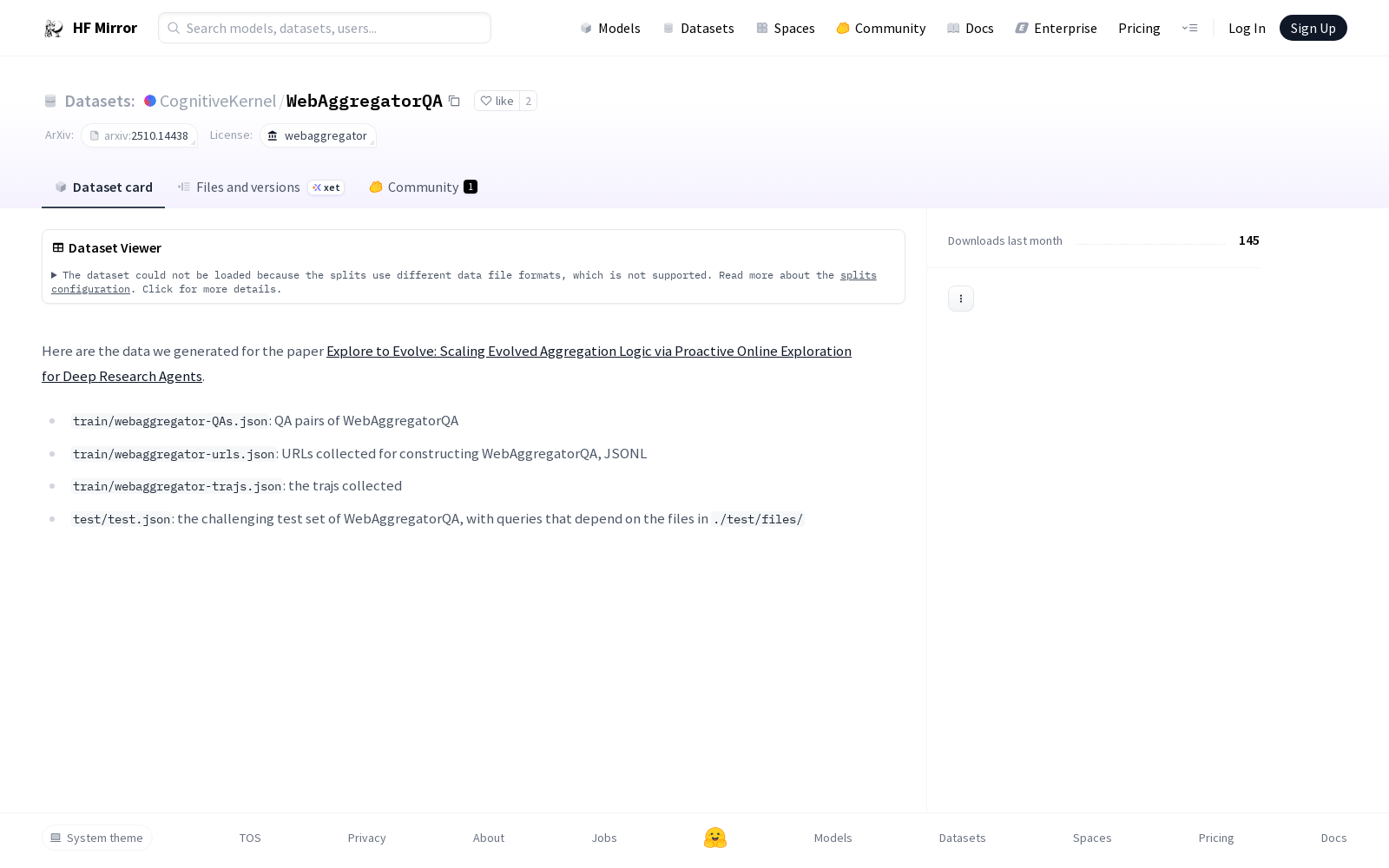Open the arxiv:2510.14438 tag

pyautogui.click(x=139, y=135)
